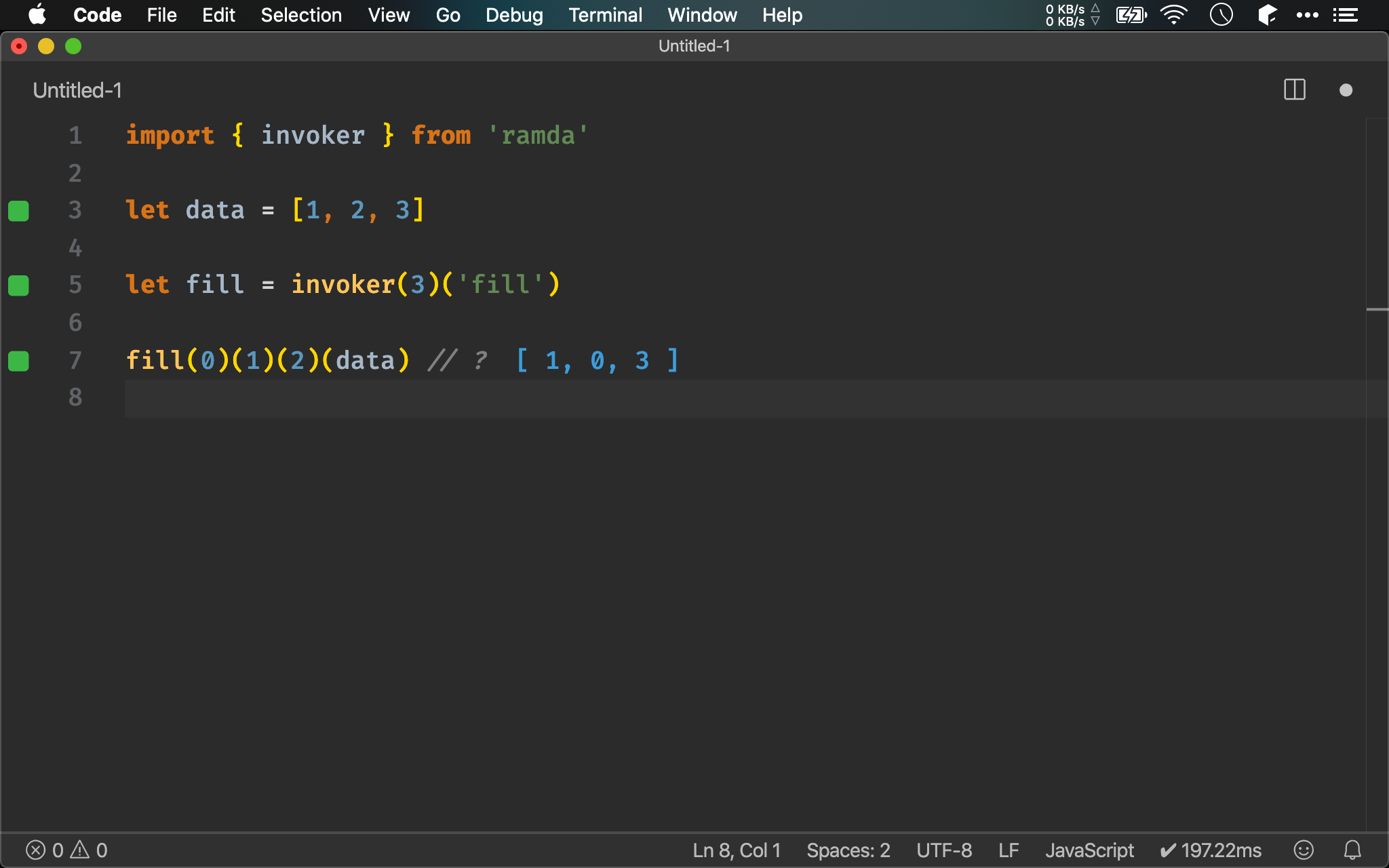The image size is (1389, 868).
Task: Select encoding via 'UTF-8' status item
Action: [944, 850]
